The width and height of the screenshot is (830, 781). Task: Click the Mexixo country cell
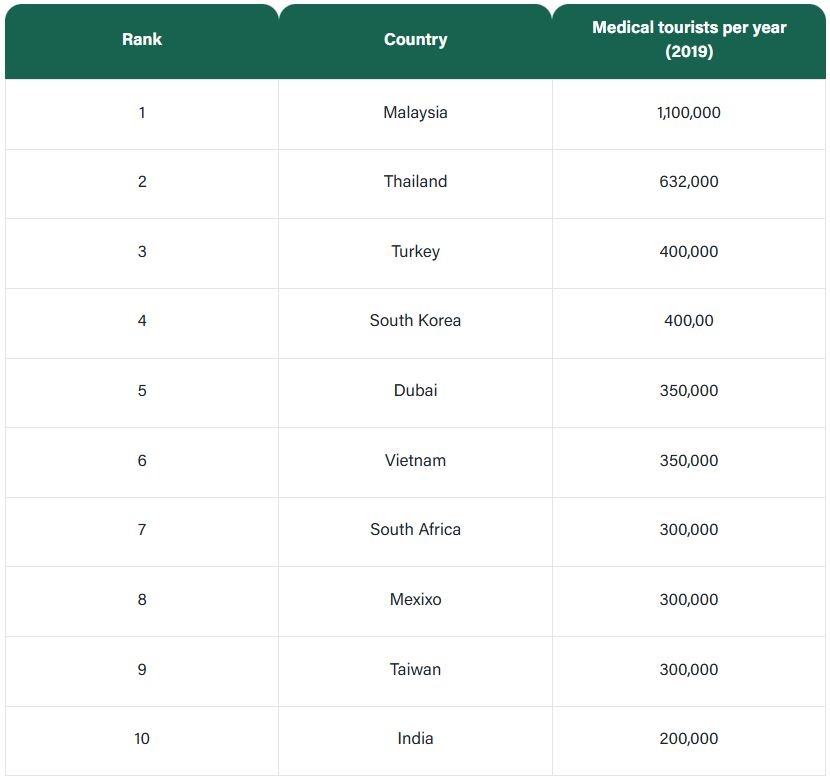[415, 600]
